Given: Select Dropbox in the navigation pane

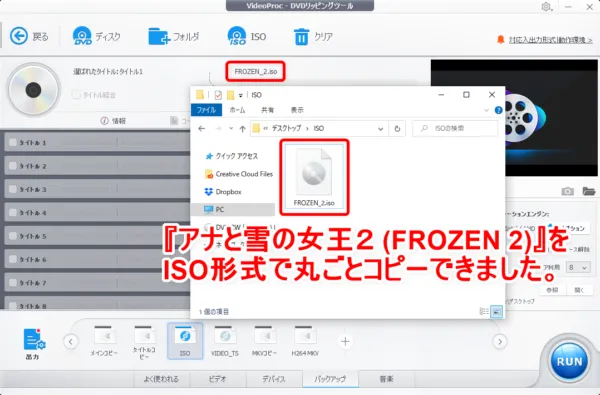Looking at the screenshot, I should [x=223, y=191].
